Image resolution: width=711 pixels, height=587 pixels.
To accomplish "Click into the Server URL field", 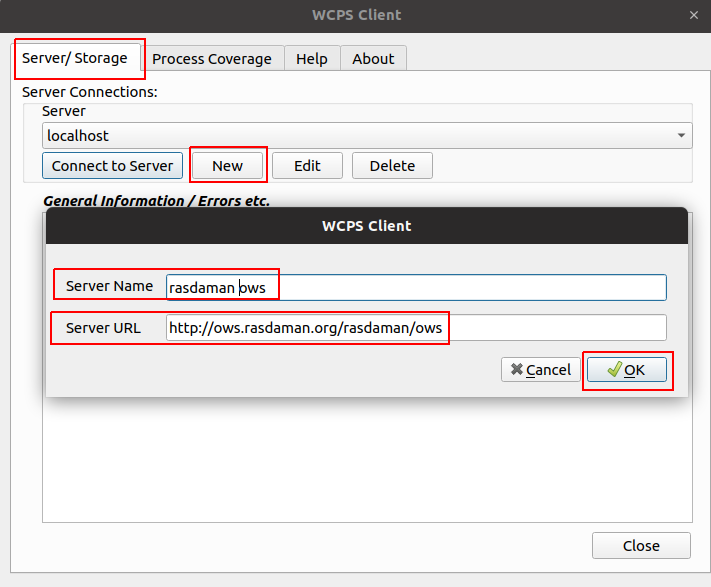I will coord(416,327).
